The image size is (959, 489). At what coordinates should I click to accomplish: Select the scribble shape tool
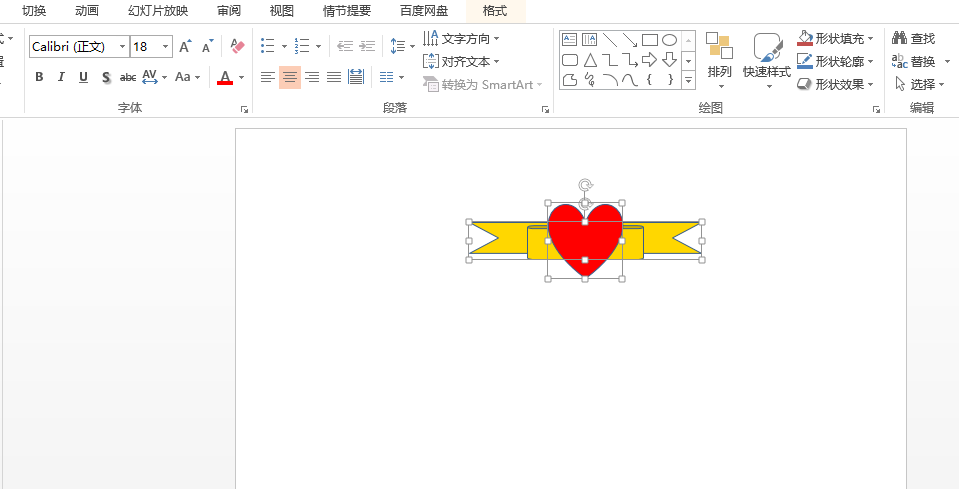590,79
